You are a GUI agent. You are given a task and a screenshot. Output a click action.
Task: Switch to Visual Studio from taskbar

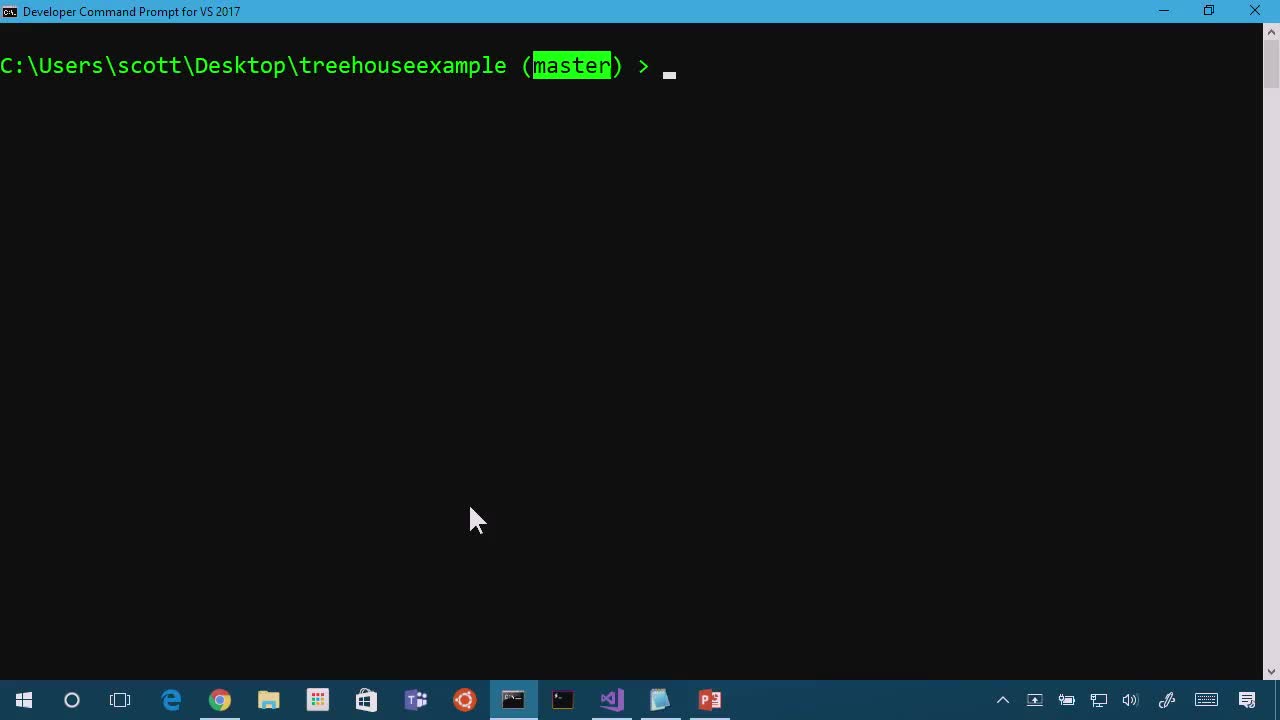(612, 700)
